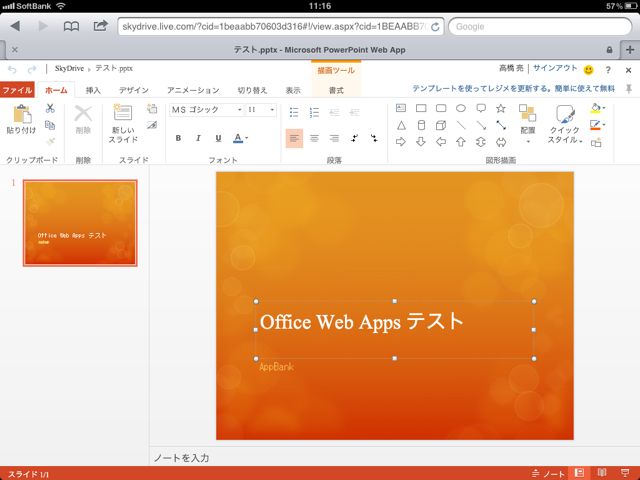Viewport: 640px width, 480px height.
Task: Click the resume template promo link
Action: 513,89
